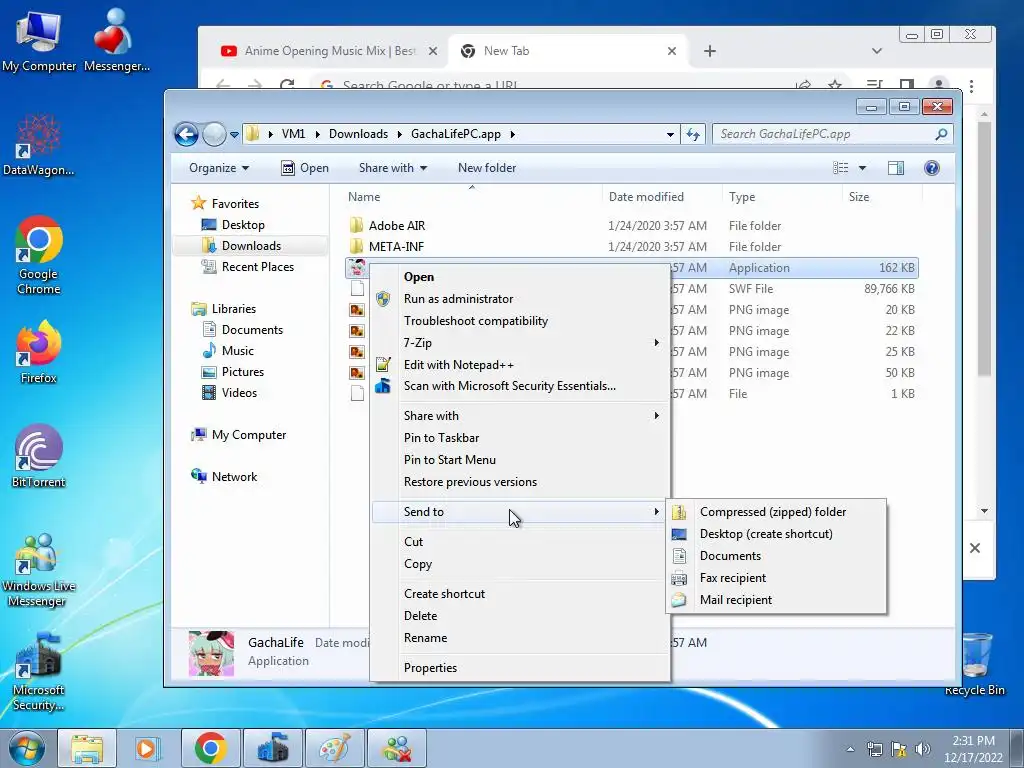Open Paint from taskbar
The height and width of the screenshot is (768, 1024).
[334, 748]
